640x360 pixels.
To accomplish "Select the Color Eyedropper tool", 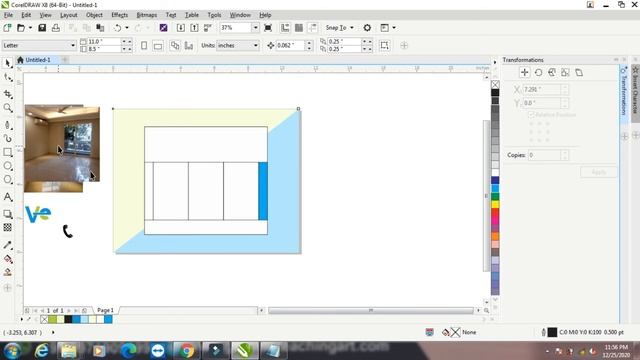I will (x=8, y=245).
